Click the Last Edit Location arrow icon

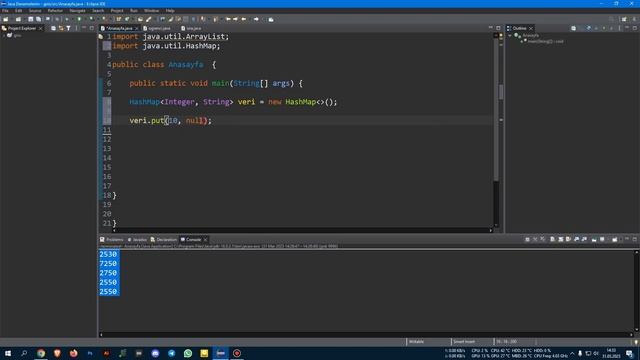[229, 19]
